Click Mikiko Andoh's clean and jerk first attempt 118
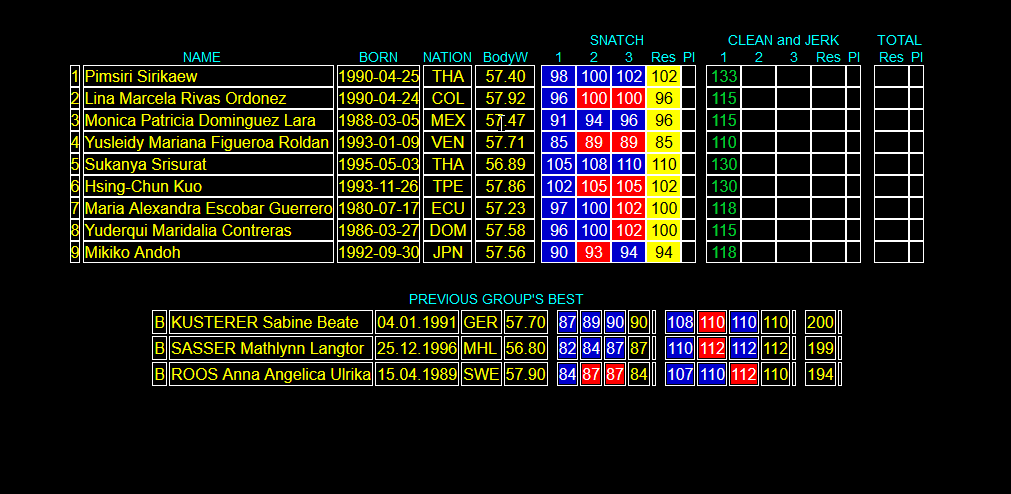Viewport: 1011px width, 494px height. (x=723, y=252)
